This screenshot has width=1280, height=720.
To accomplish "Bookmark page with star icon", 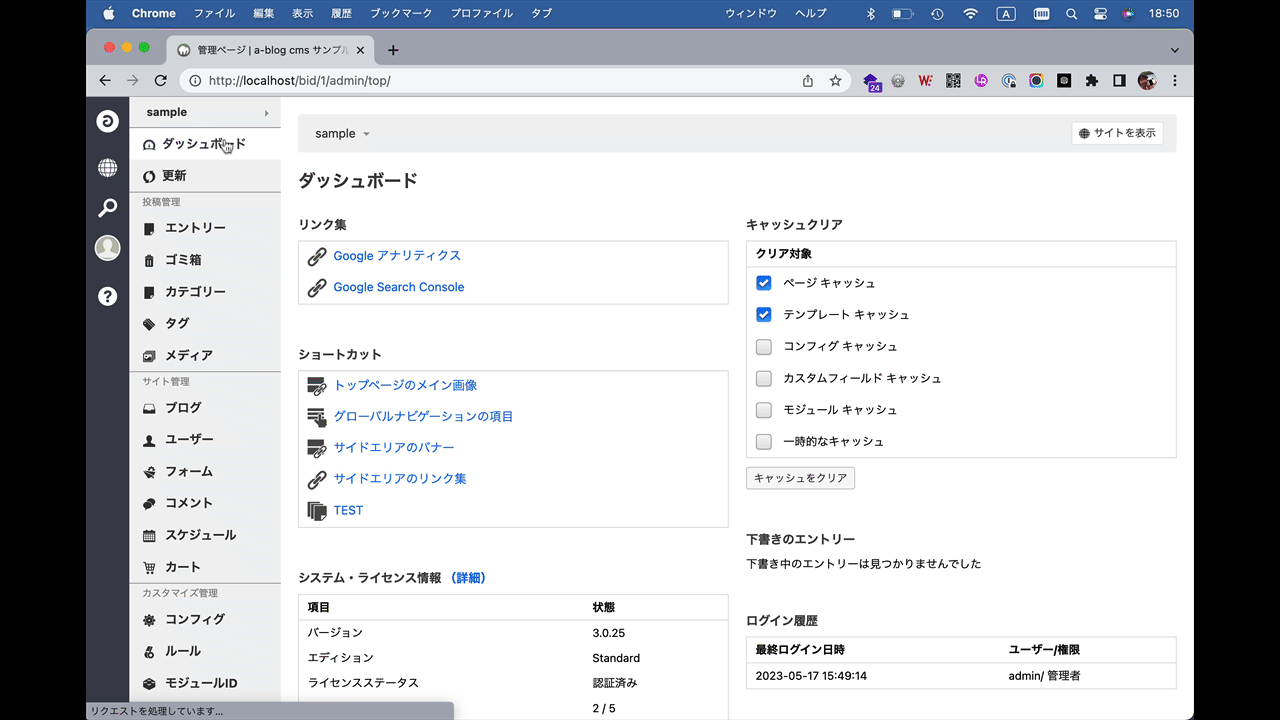I will 835,81.
